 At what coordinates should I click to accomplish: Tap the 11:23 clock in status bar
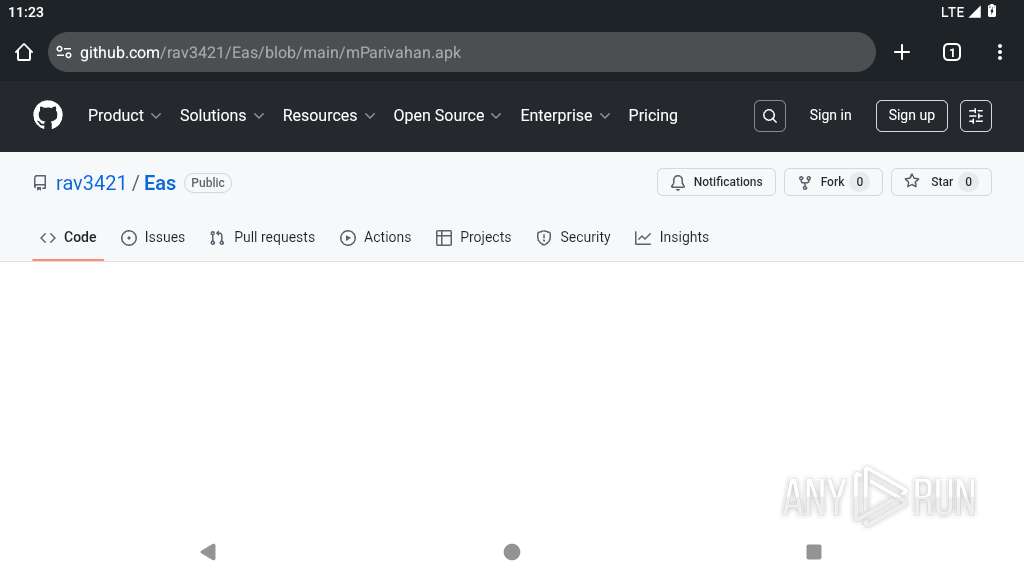coord(26,12)
